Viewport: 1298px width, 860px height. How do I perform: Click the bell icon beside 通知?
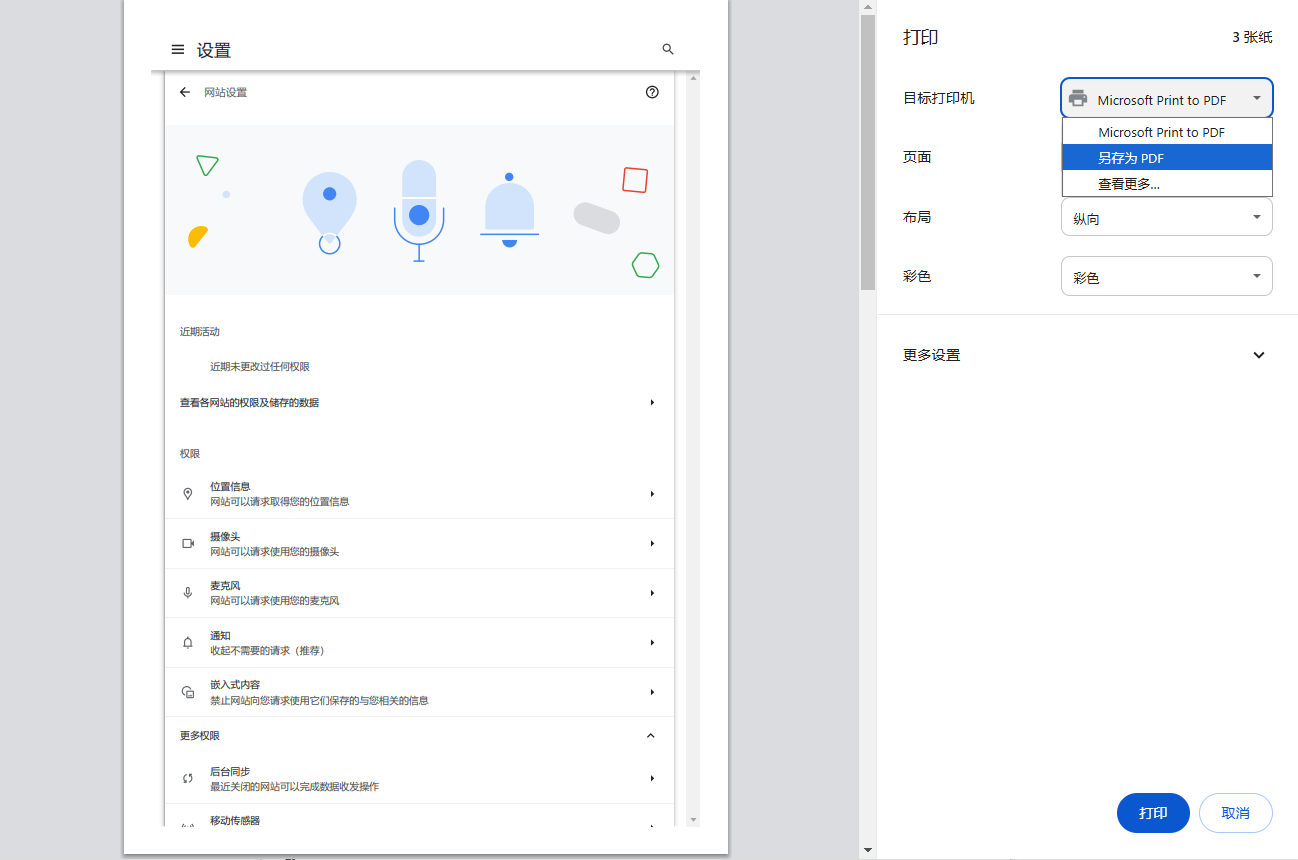coord(187,643)
